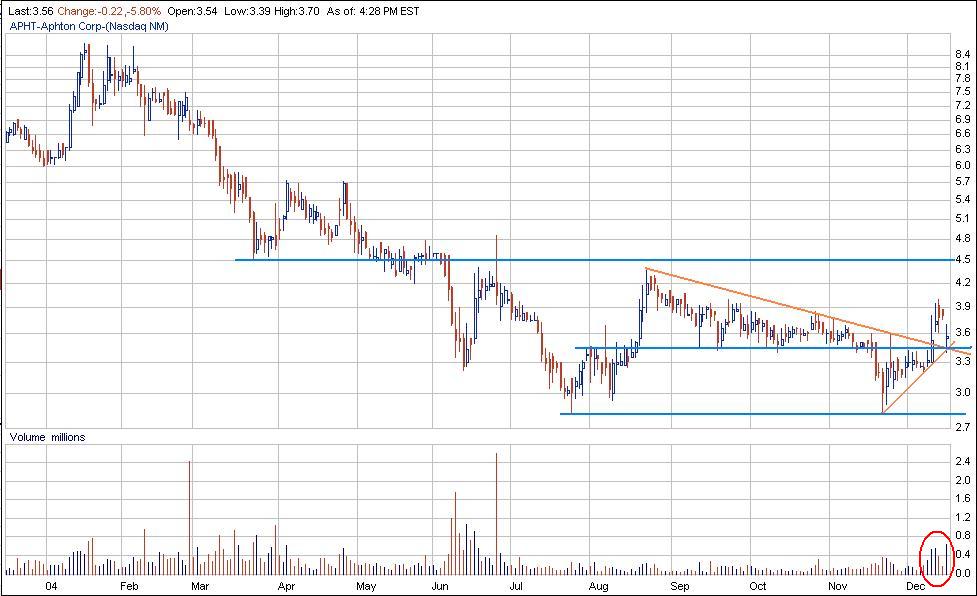The width and height of the screenshot is (977, 596).
Task: Click the 'Apr' month label
Action: [x=286, y=586]
